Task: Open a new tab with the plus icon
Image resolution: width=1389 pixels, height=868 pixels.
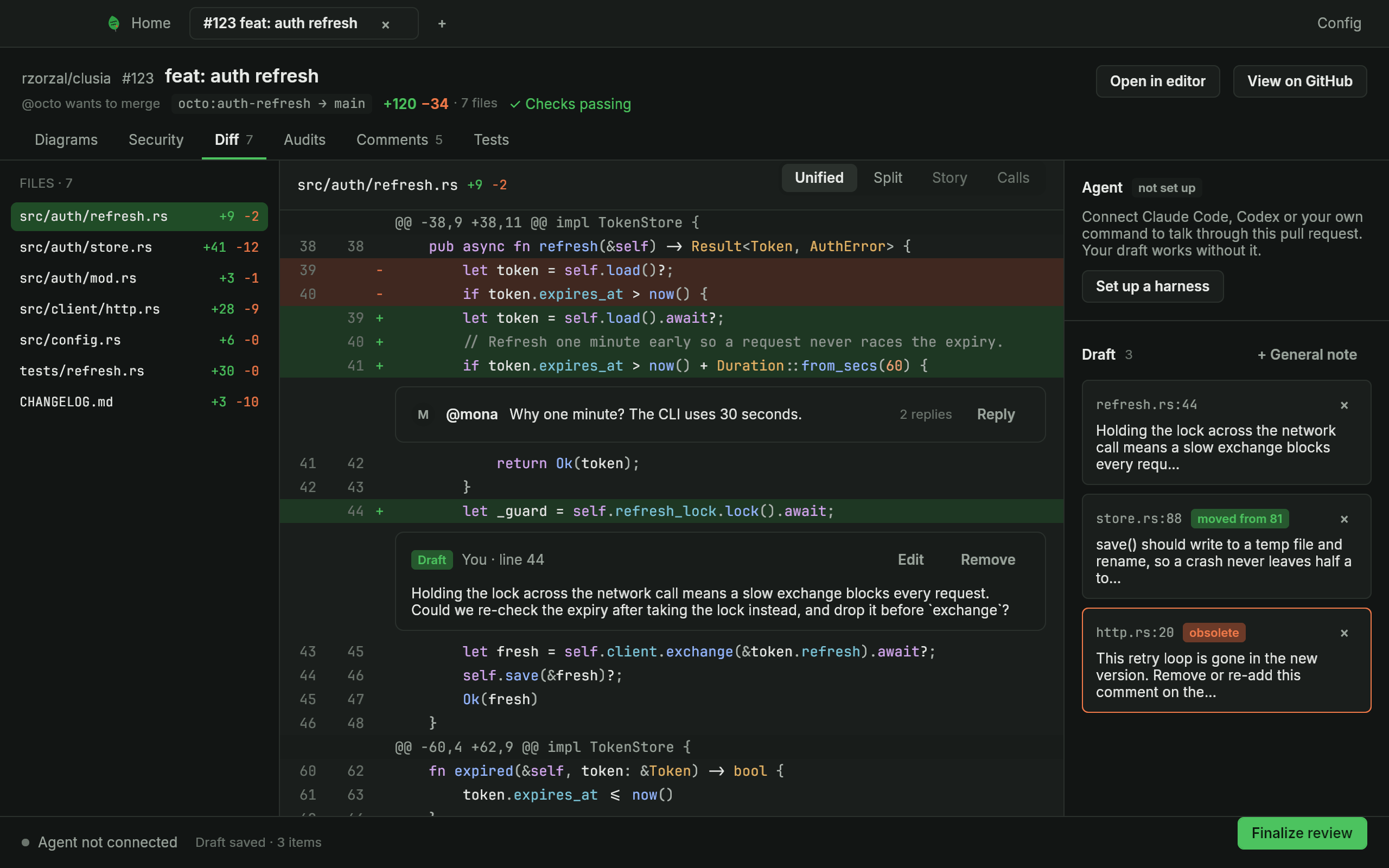Action: pos(441,23)
